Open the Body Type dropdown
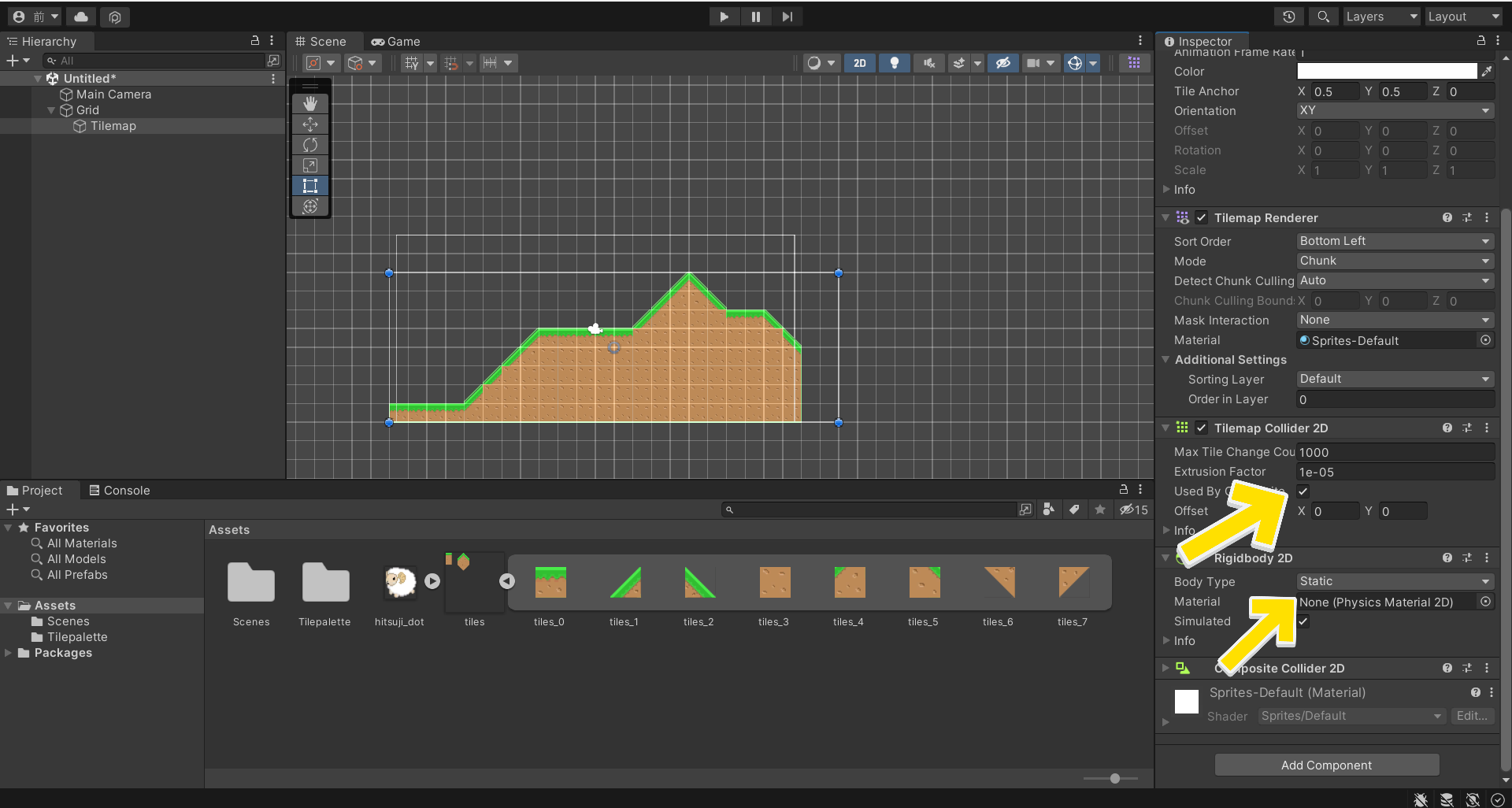 point(1394,581)
